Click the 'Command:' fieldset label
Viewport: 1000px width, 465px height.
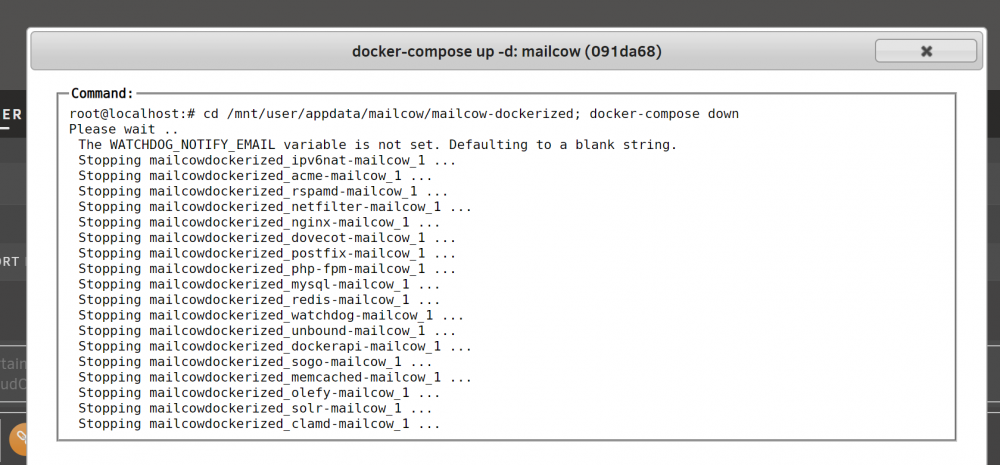pyautogui.click(x=102, y=94)
